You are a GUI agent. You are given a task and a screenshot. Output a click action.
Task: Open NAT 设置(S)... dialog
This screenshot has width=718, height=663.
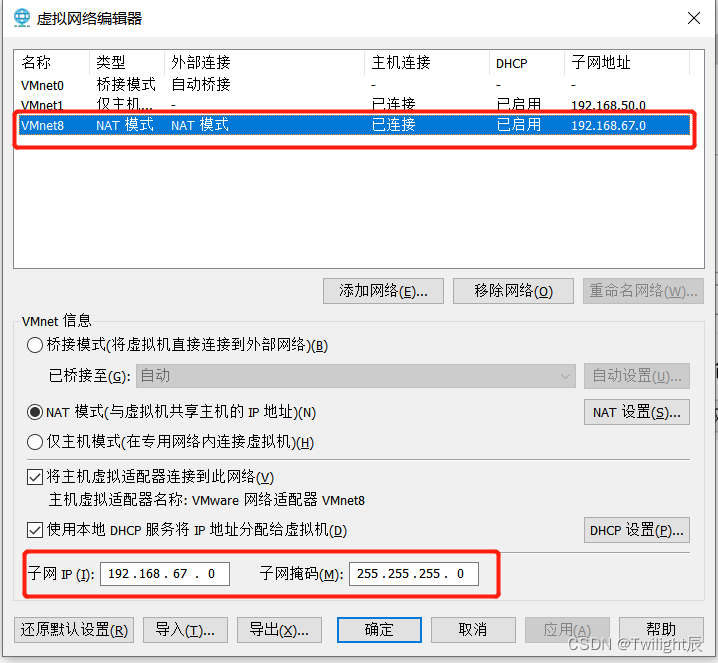point(636,412)
